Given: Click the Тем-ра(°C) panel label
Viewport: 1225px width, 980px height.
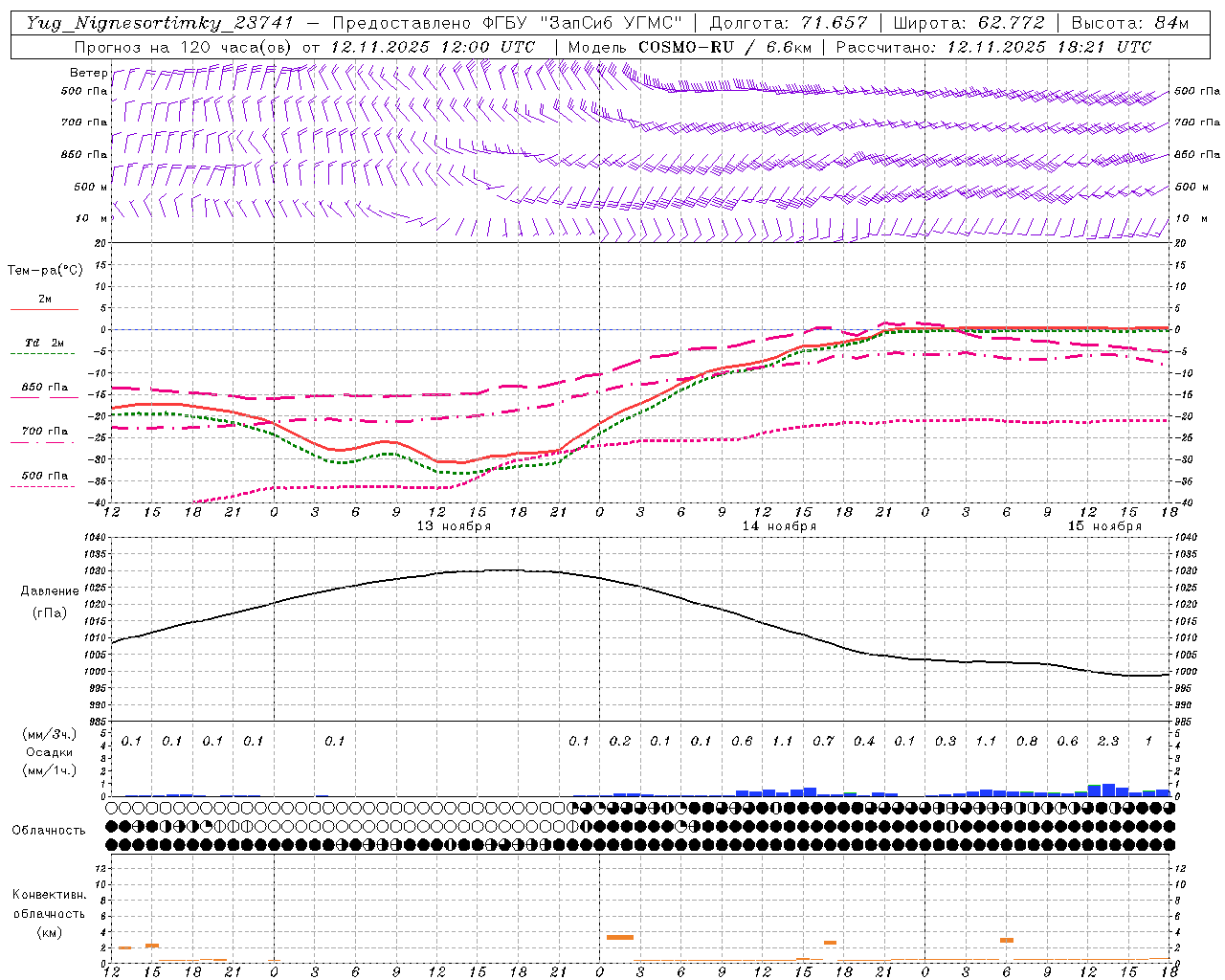Looking at the screenshot, I should pyautogui.click(x=45, y=271).
